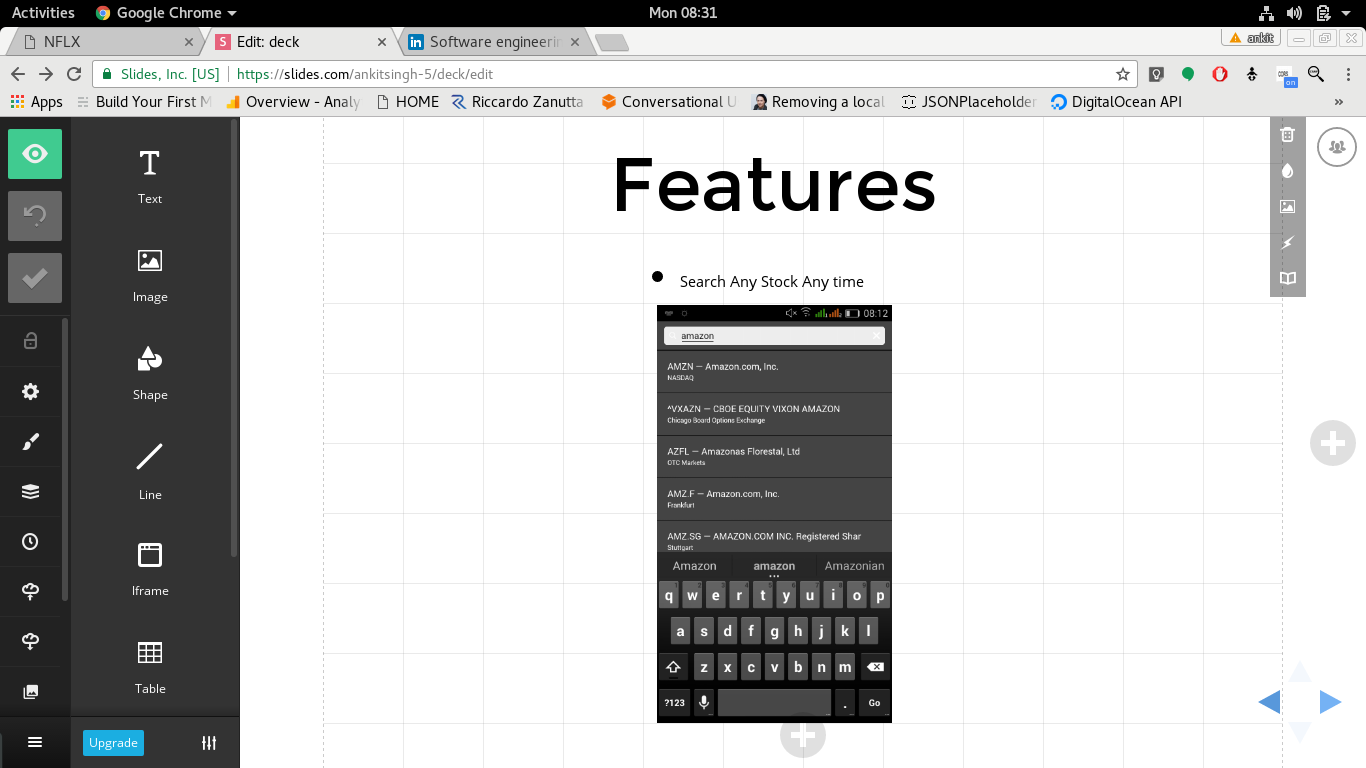Viewport: 1366px width, 768px height.
Task: Click the green eye Preview button
Action: click(35, 154)
